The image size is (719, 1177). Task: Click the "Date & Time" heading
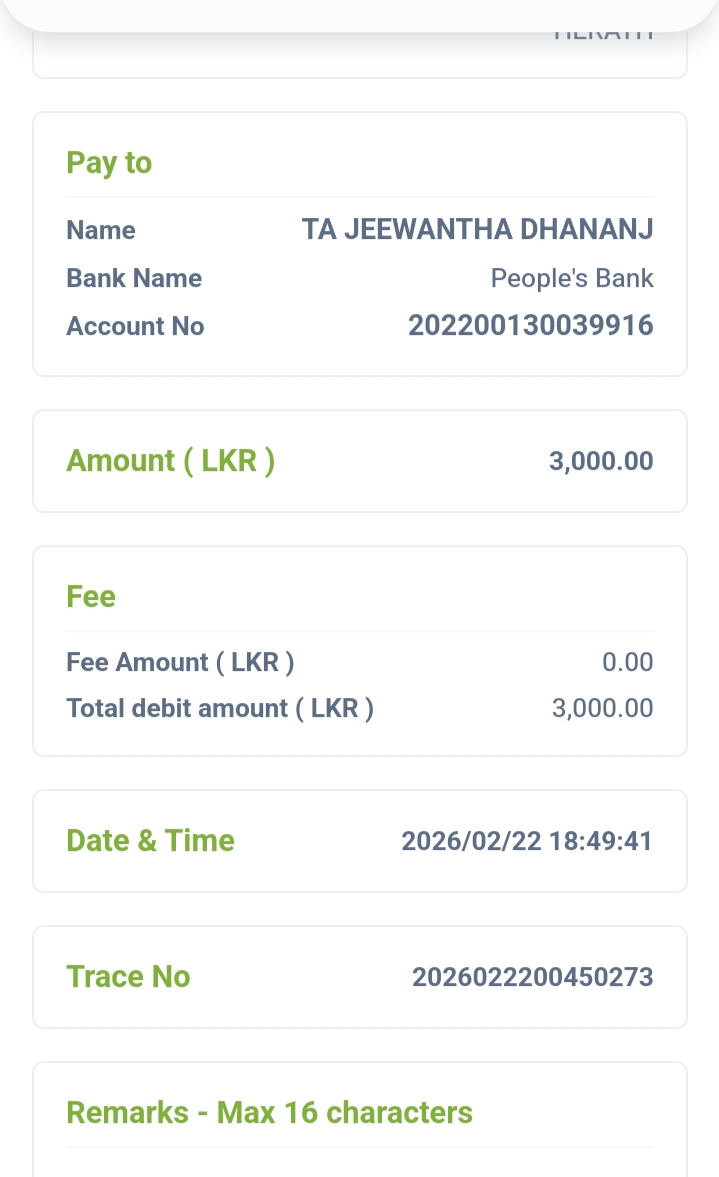pyautogui.click(x=150, y=841)
